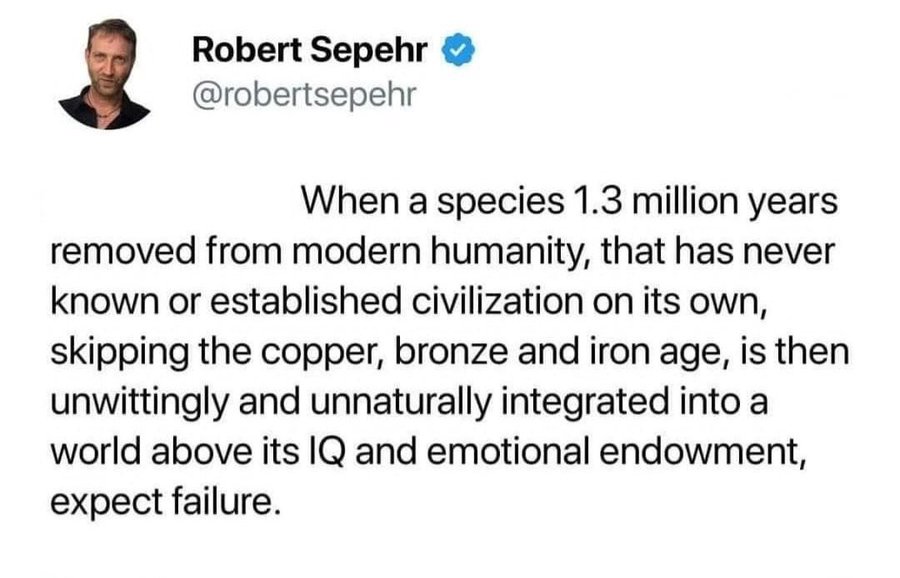Open Robert Sepehr's profile picture
Viewport: 900px width, 578px height.
pyautogui.click(x=104, y=73)
